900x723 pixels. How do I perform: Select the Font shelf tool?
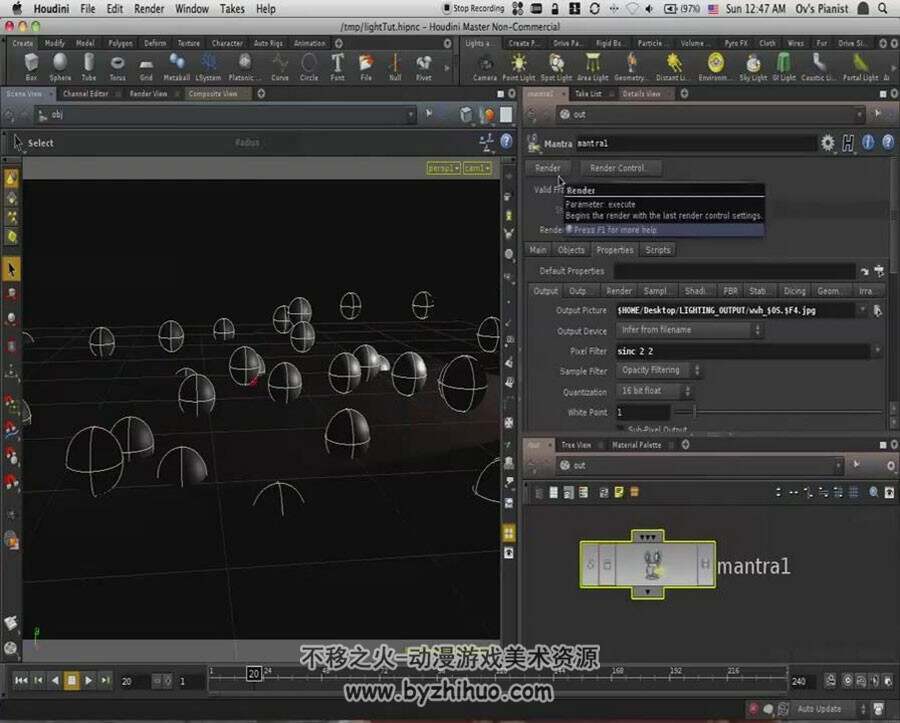[x=338, y=67]
